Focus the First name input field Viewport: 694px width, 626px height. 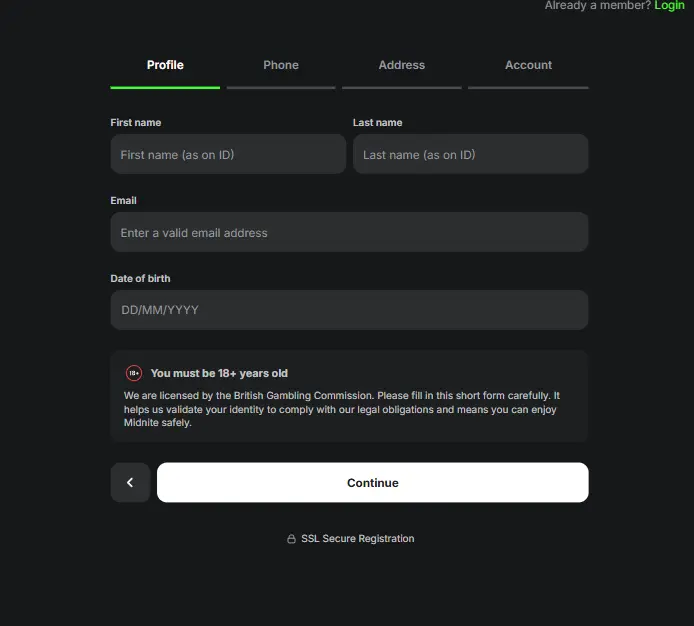(228, 155)
